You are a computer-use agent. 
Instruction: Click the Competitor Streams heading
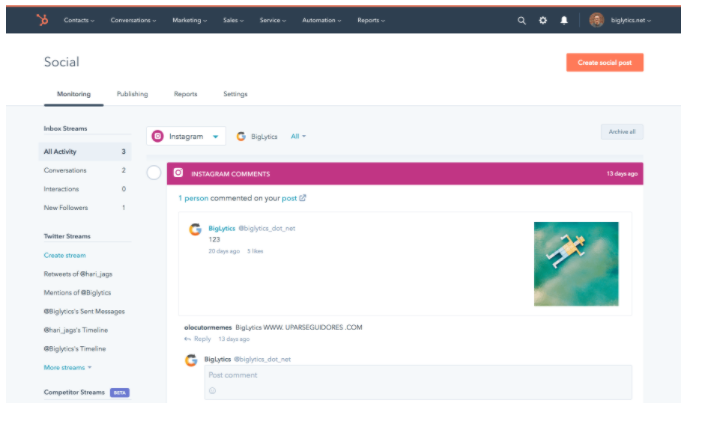pos(74,392)
